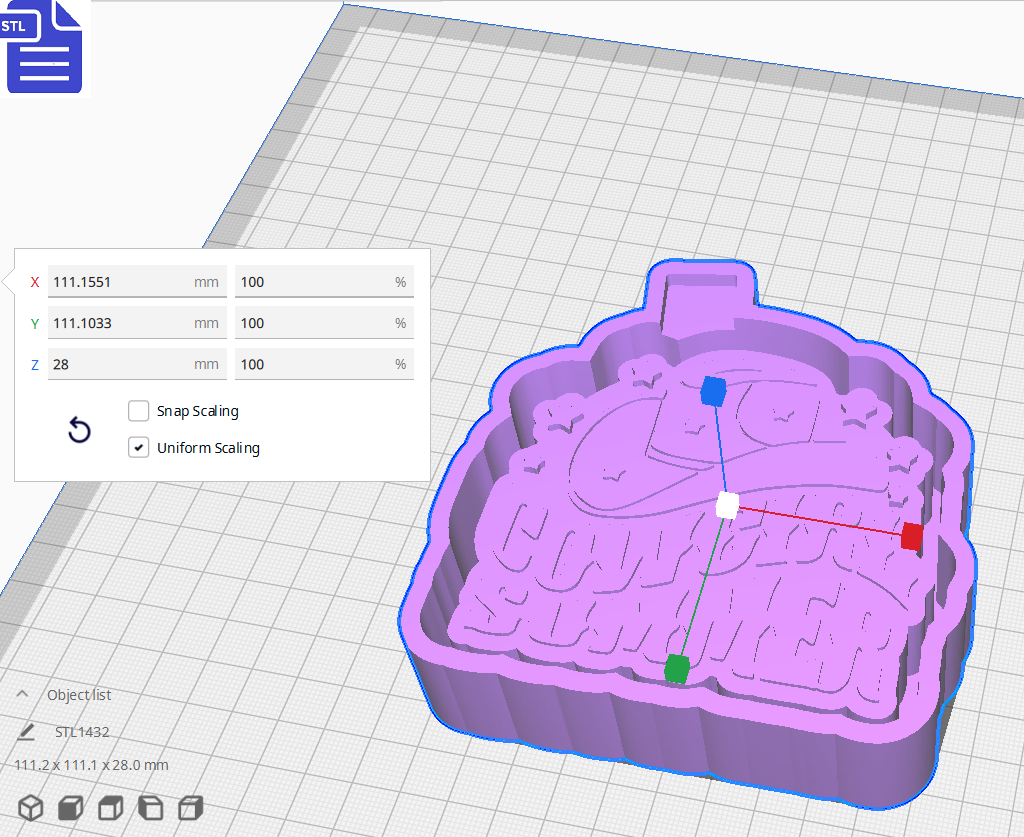
Task: Click the STL file document icon
Action: [44, 48]
